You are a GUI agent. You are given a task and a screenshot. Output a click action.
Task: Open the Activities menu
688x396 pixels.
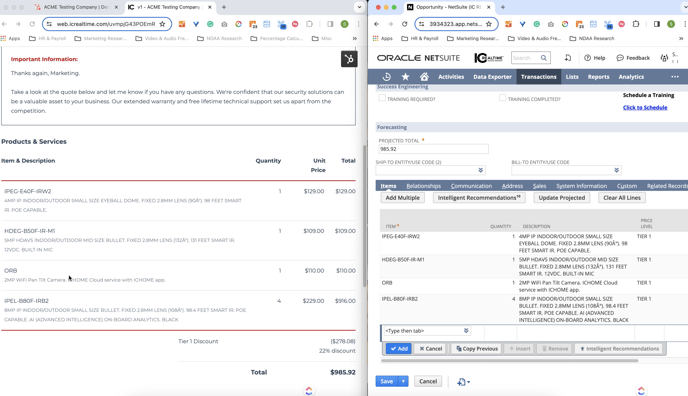pos(451,77)
